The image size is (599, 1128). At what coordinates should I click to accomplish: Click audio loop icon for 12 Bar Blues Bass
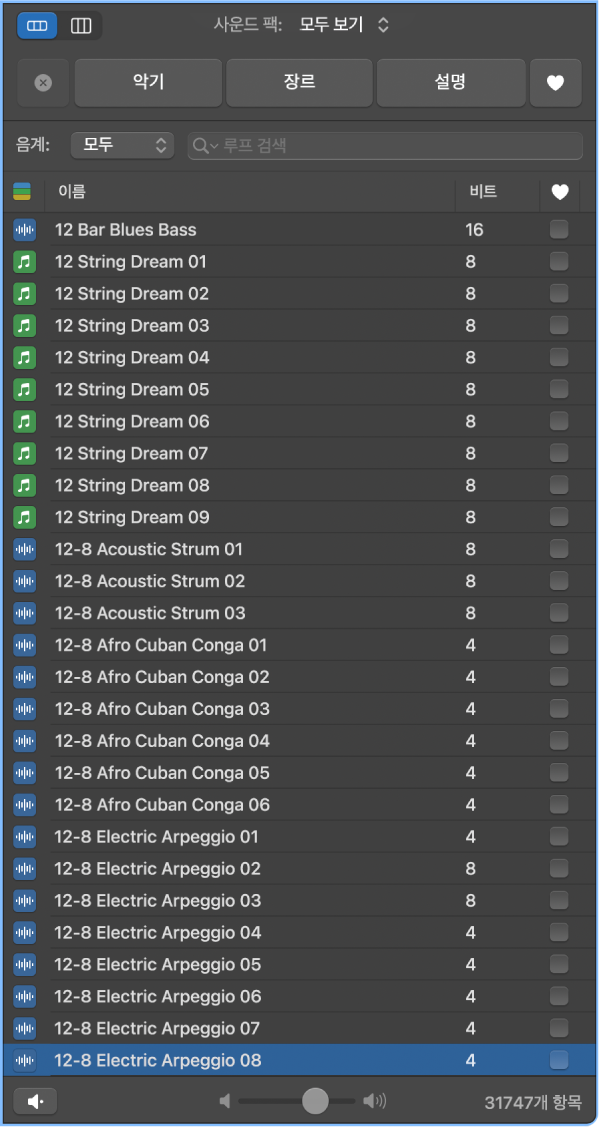pos(24,230)
